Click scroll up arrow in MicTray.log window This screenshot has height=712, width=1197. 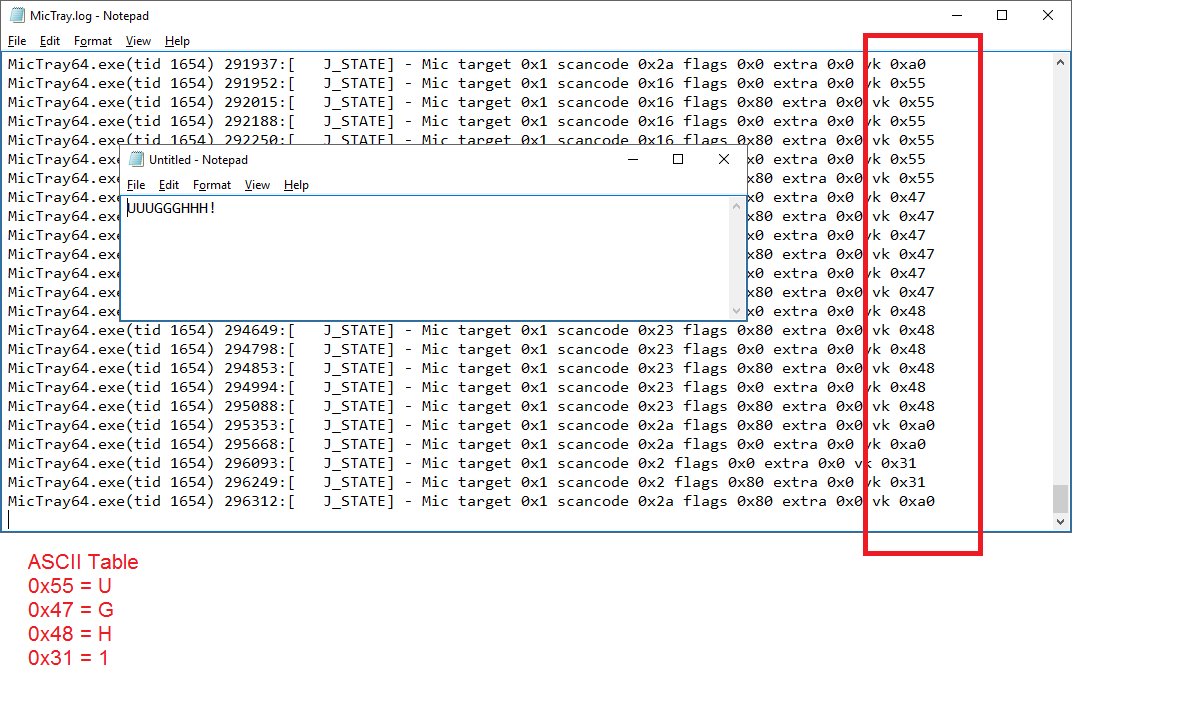(1060, 63)
